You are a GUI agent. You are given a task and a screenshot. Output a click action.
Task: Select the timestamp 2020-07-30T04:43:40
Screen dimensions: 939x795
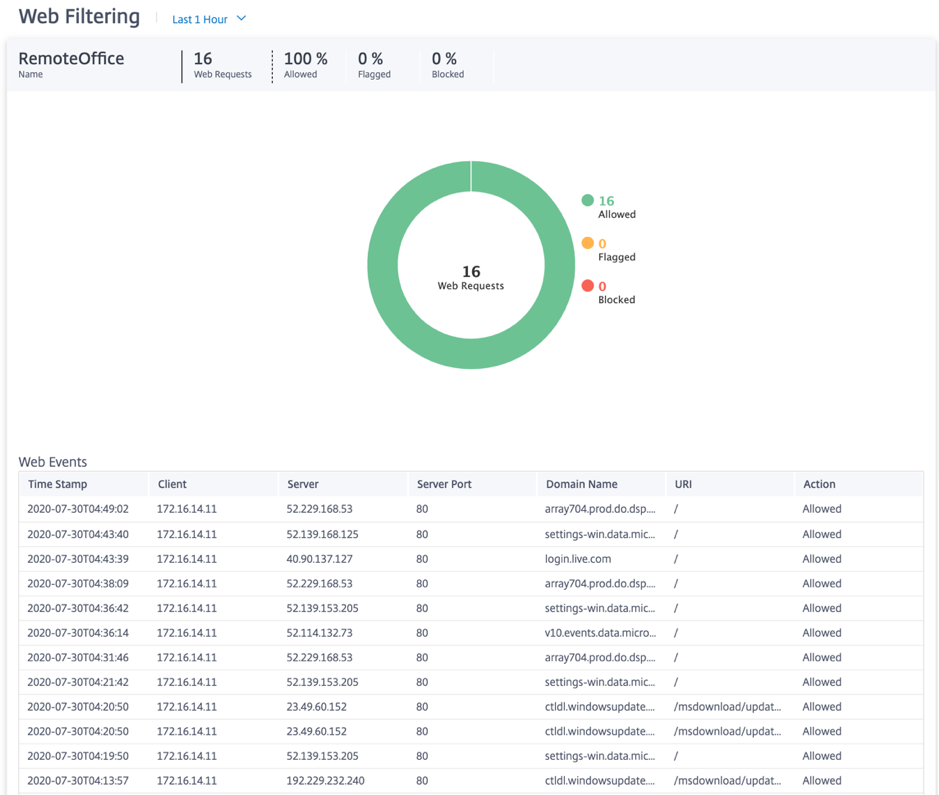78,534
